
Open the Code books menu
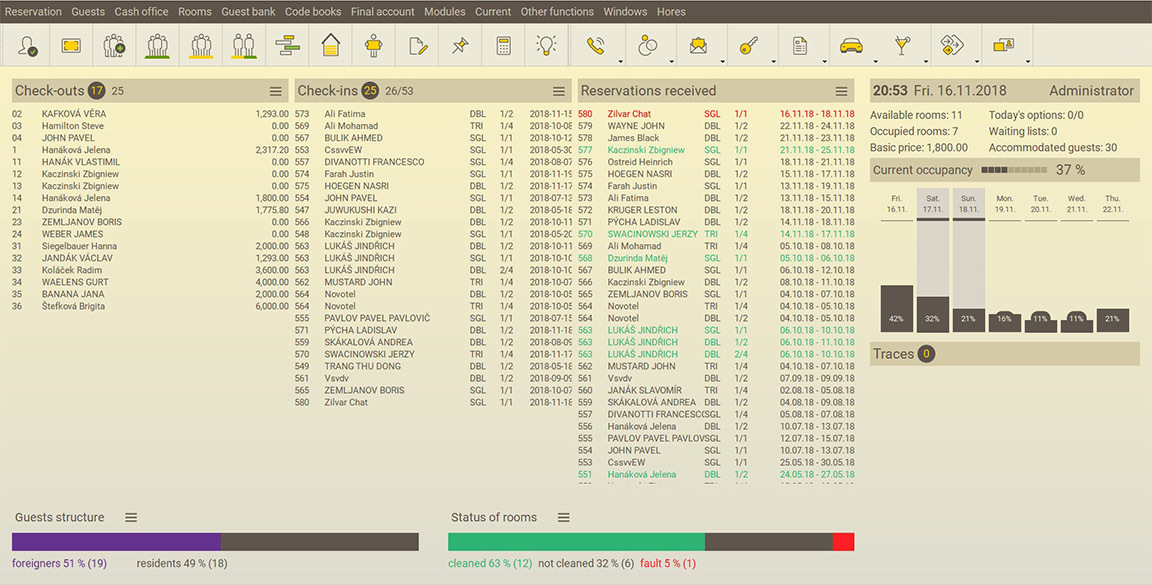pos(313,12)
